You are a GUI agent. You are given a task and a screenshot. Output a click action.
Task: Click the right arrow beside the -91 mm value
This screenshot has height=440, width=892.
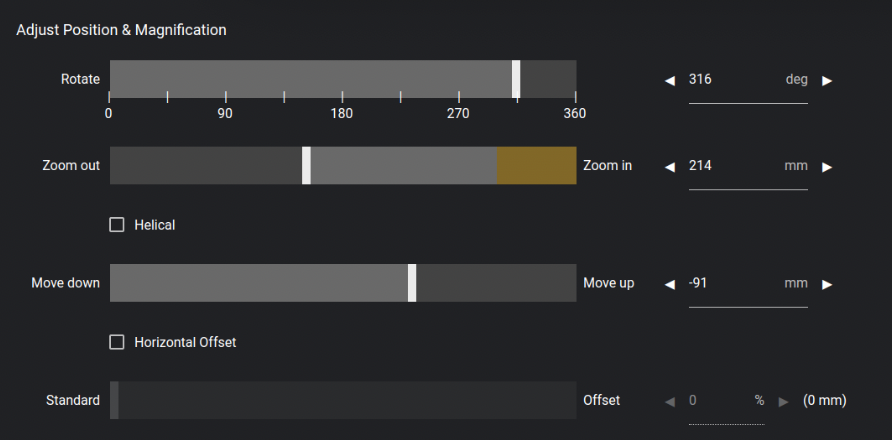click(827, 284)
